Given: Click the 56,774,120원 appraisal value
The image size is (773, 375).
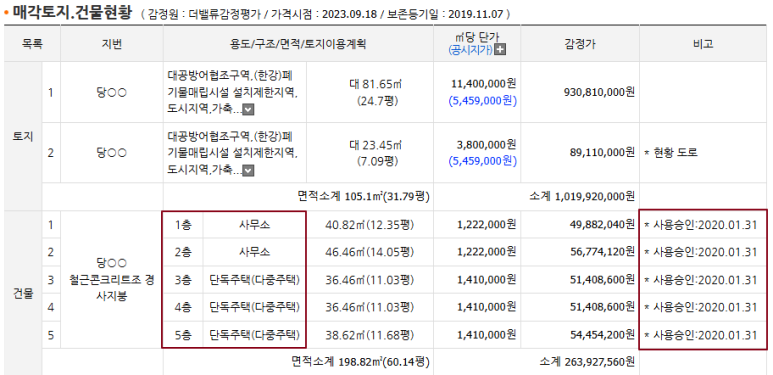Looking at the screenshot, I should (602, 252).
